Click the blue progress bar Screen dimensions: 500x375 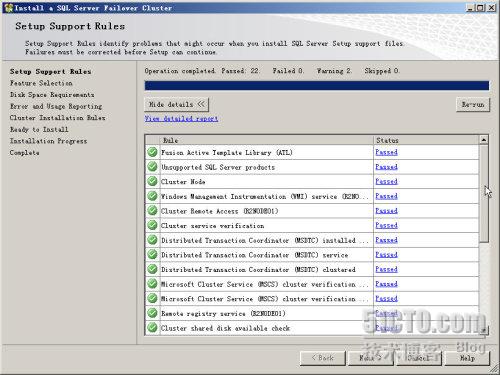[x=317, y=86]
